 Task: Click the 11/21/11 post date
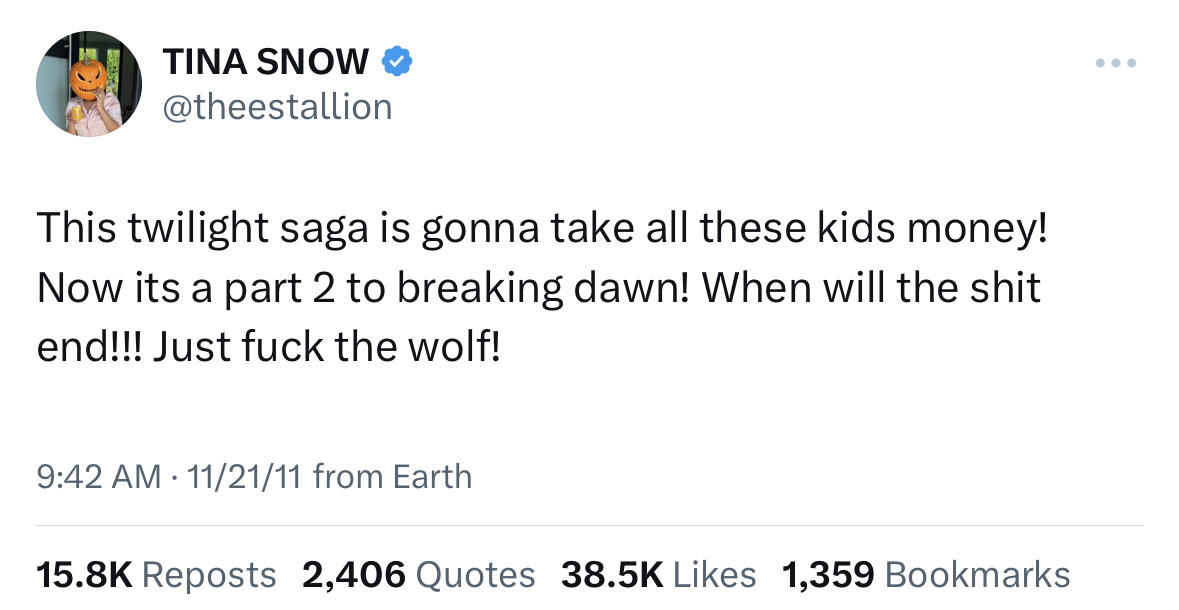(x=244, y=477)
